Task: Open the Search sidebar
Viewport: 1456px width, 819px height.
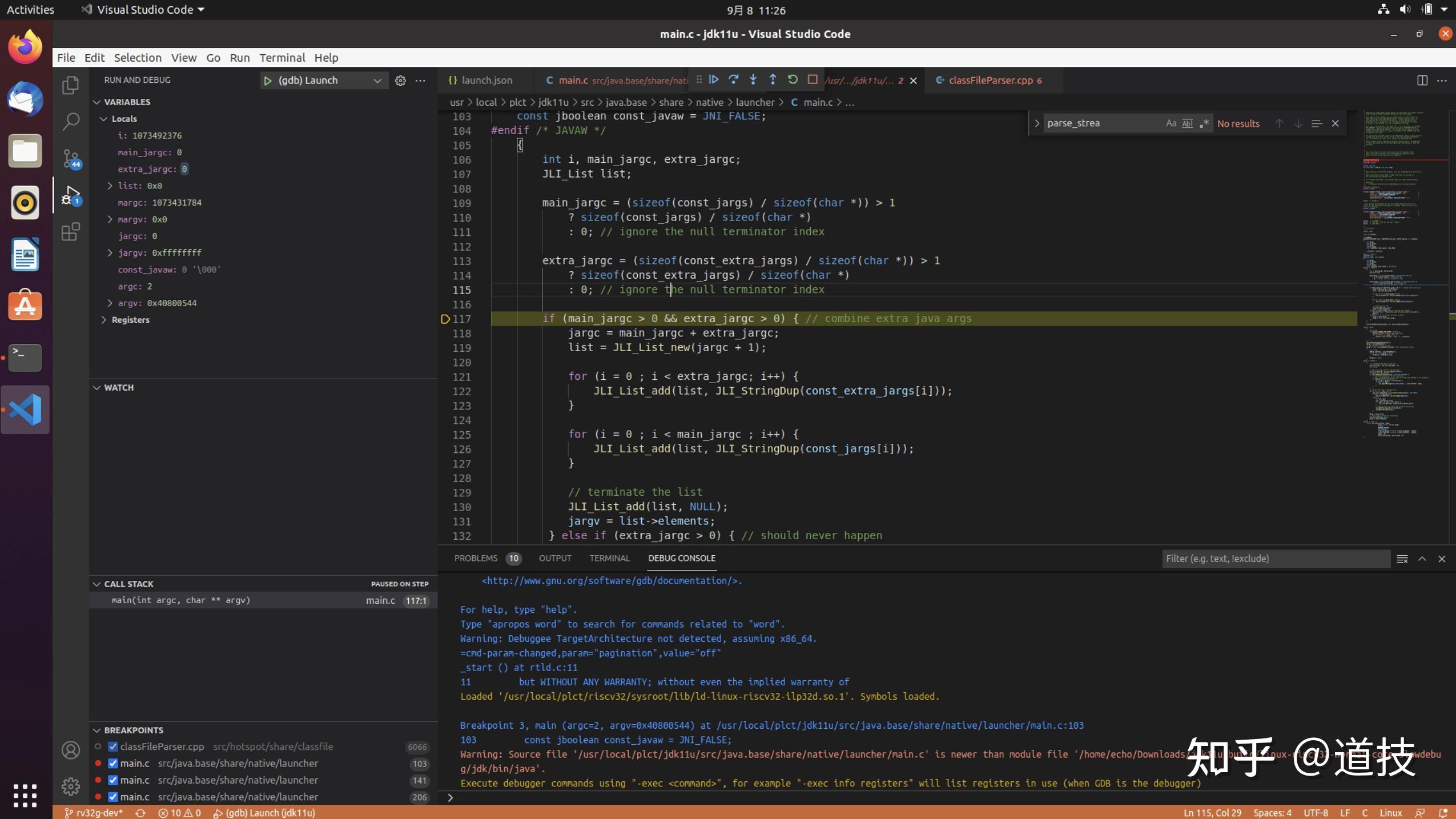Action: coord(70,122)
